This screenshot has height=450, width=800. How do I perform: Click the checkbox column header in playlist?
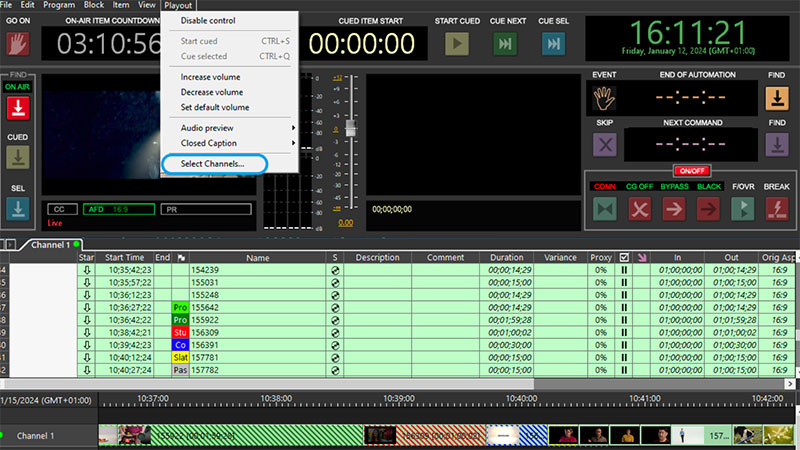(625, 257)
